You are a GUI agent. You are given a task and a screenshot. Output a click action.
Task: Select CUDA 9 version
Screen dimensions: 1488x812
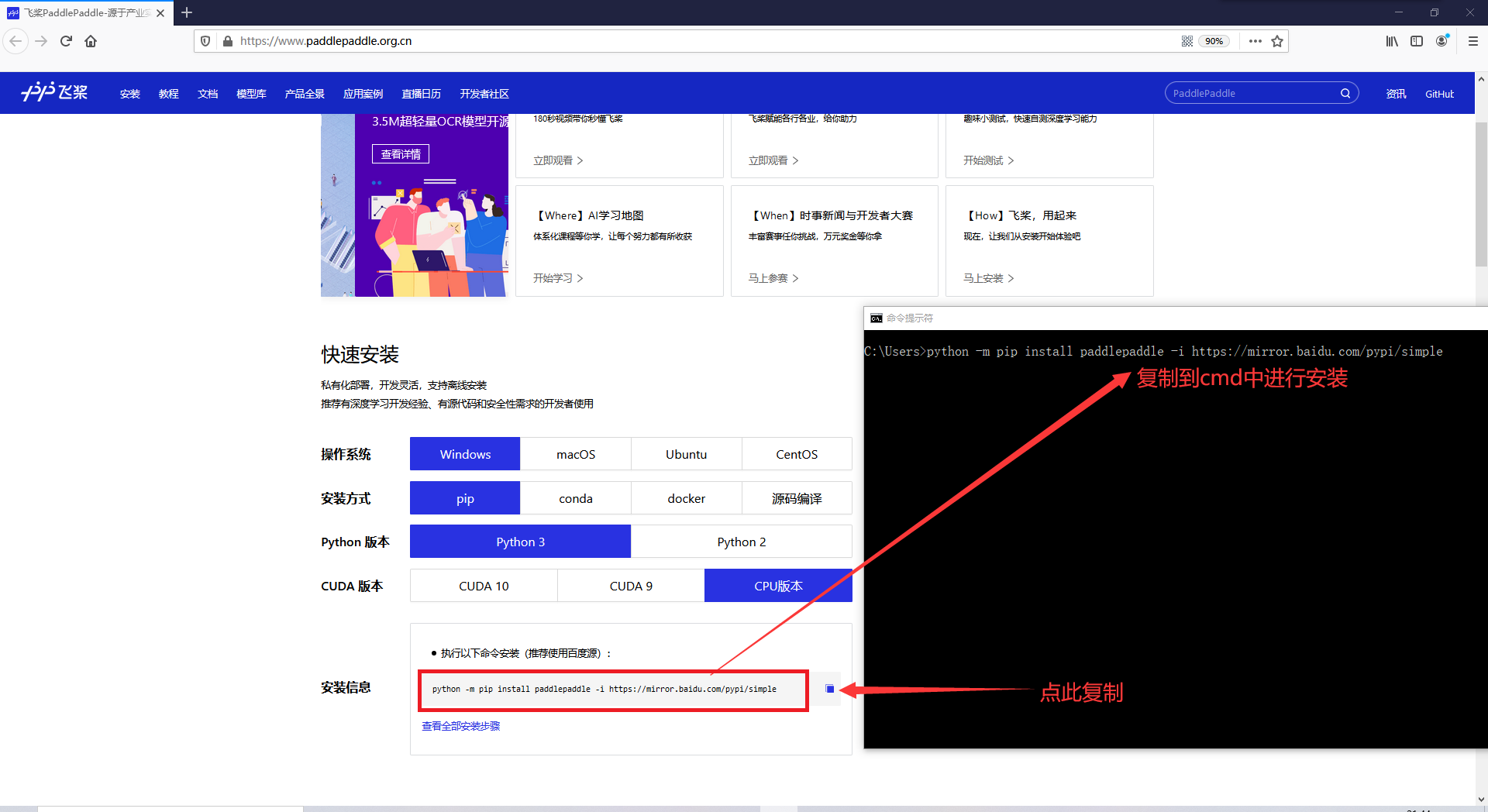[631, 586]
